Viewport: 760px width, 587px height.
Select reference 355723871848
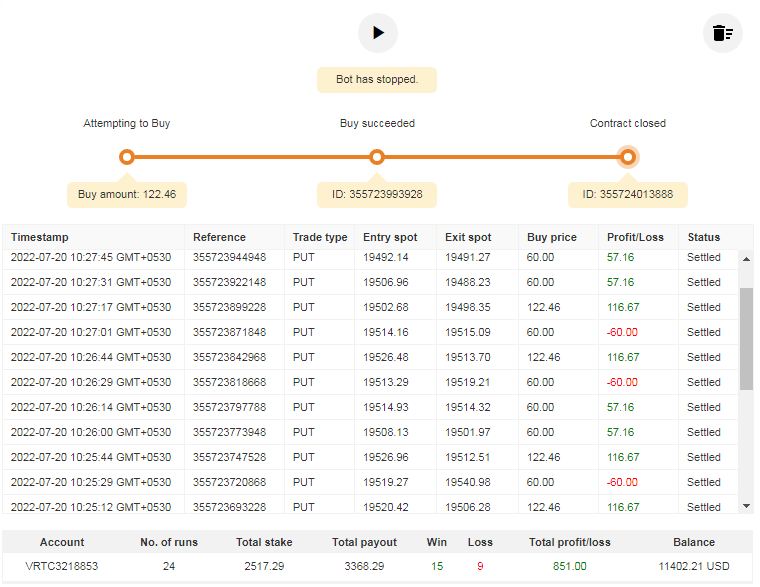pyautogui.click(x=229, y=332)
